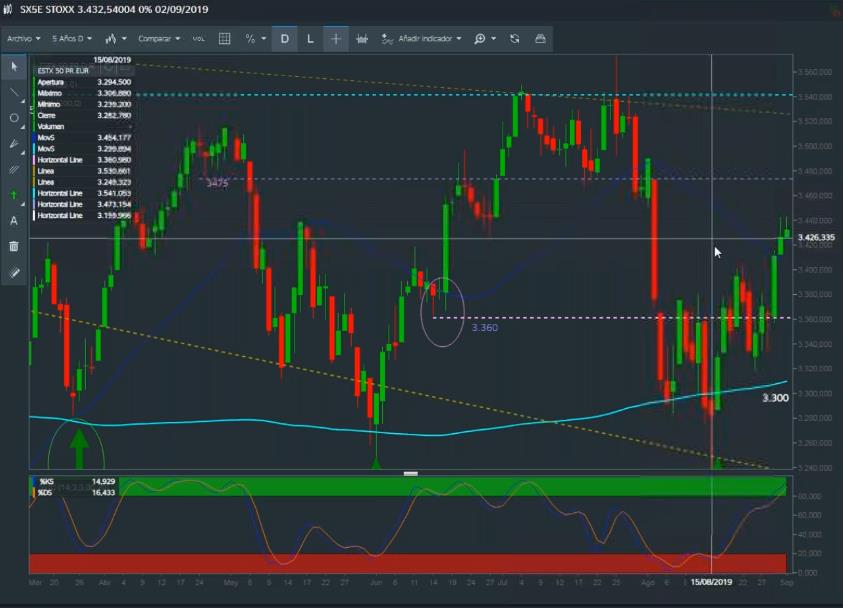Click the 3475 annotation label on chart
Image resolution: width=843 pixels, height=608 pixels.
click(x=217, y=183)
